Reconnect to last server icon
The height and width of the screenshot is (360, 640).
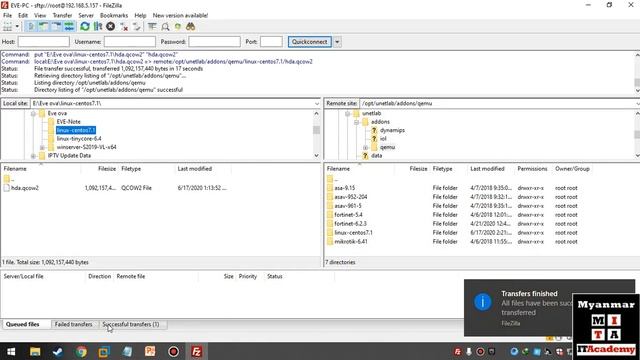pos(136,27)
